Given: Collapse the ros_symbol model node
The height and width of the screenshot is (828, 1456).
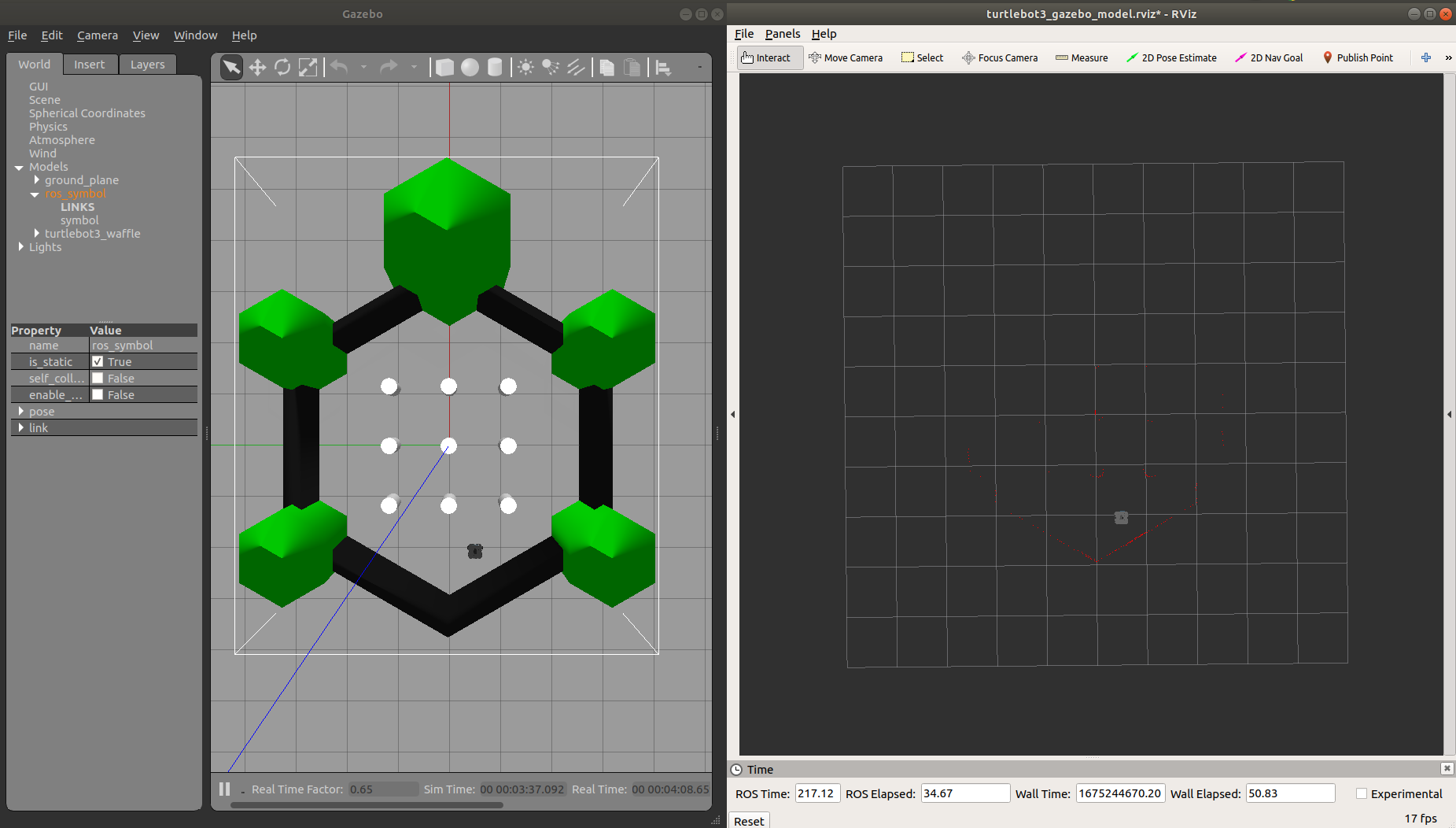Looking at the screenshot, I should (x=35, y=194).
